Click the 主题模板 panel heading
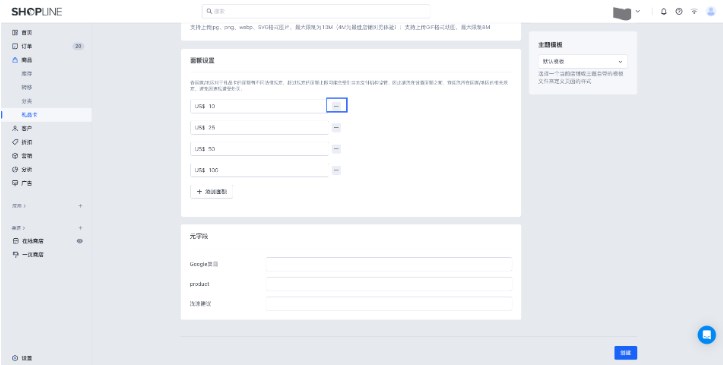The height and width of the screenshot is (365, 723). 550,45
